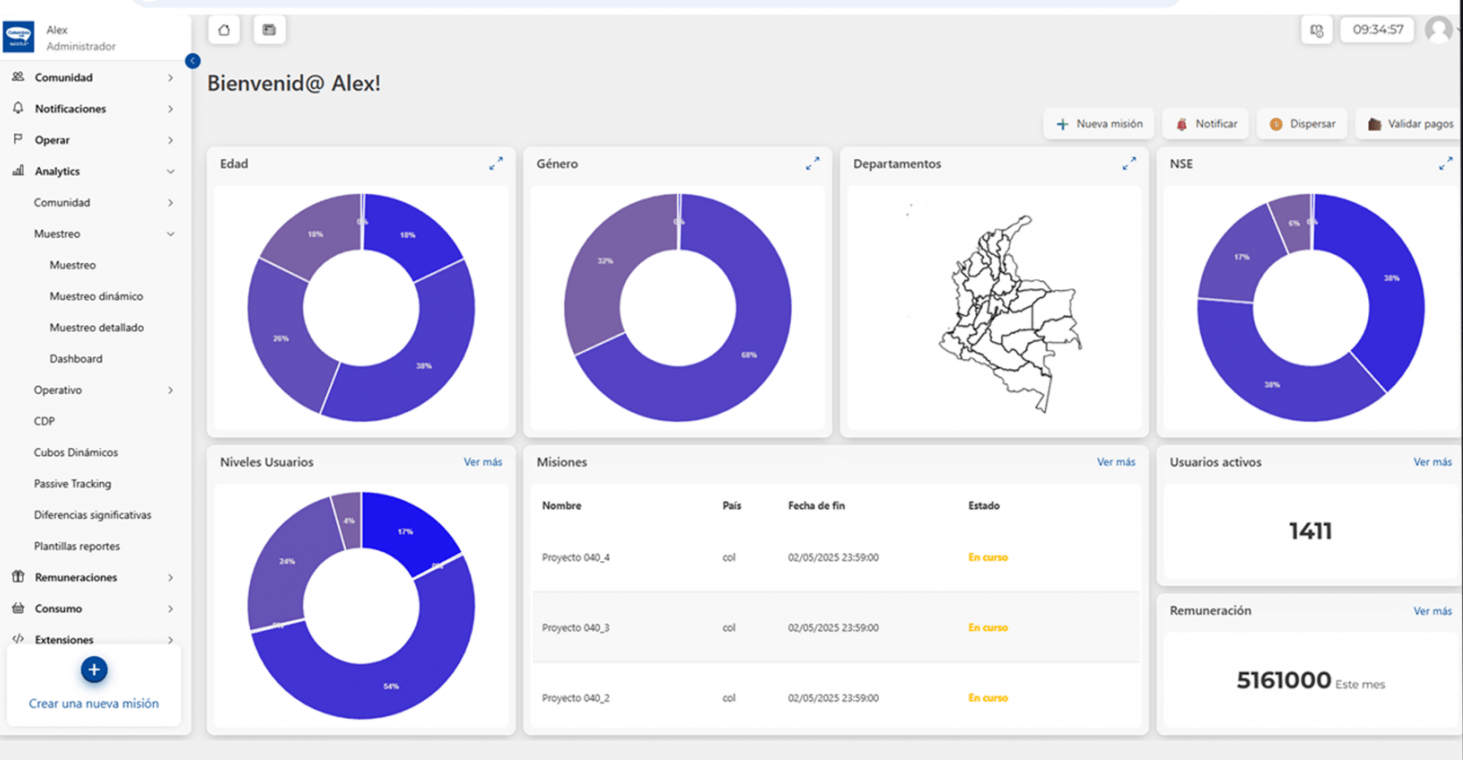The width and height of the screenshot is (1463, 760).
Task: Collapse the sidebar with the blue arrow
Action: click(x=193, y=61)
